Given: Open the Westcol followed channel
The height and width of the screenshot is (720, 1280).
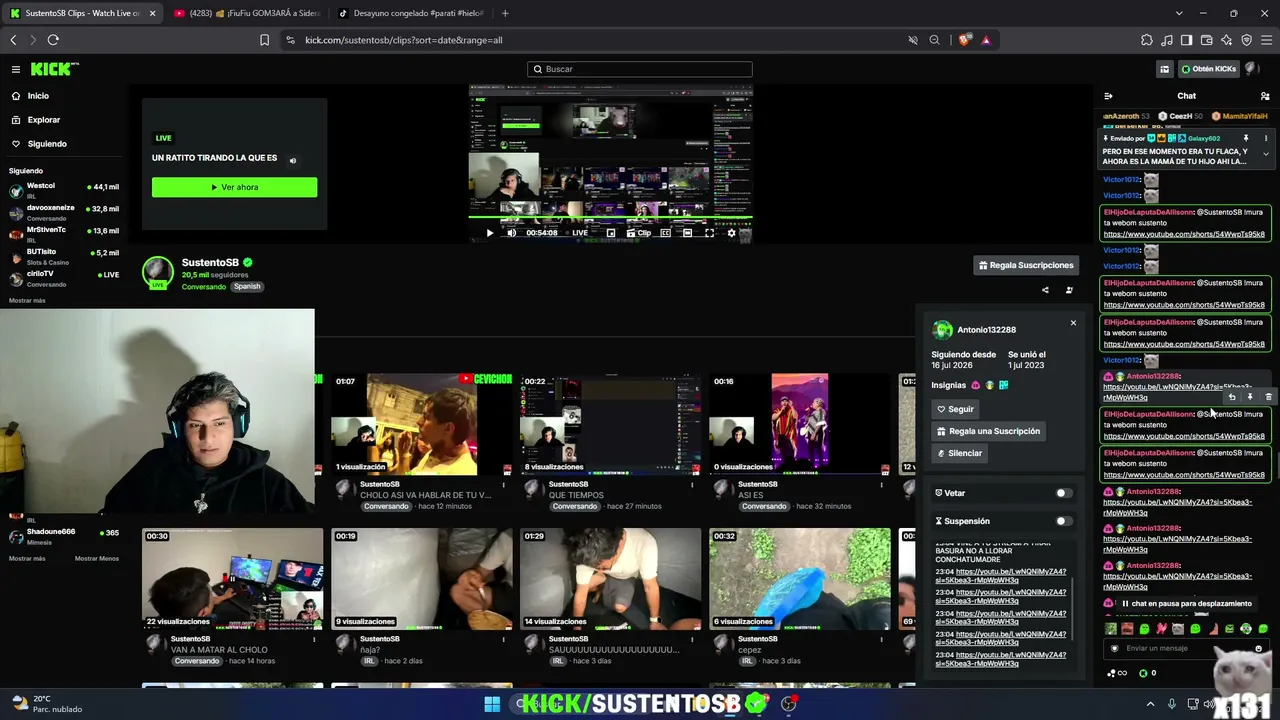Looking at the screenshot, I should pyautogui.click(x=64, y=190).
